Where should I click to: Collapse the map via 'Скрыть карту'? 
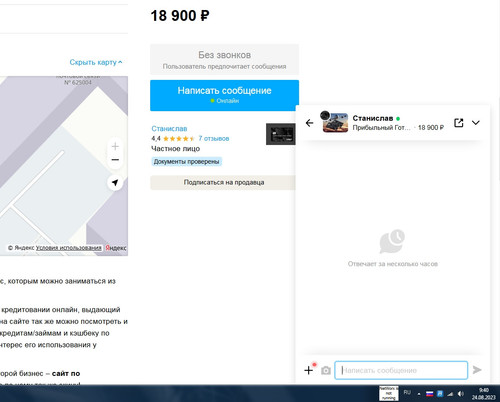(x=96, y=62)
